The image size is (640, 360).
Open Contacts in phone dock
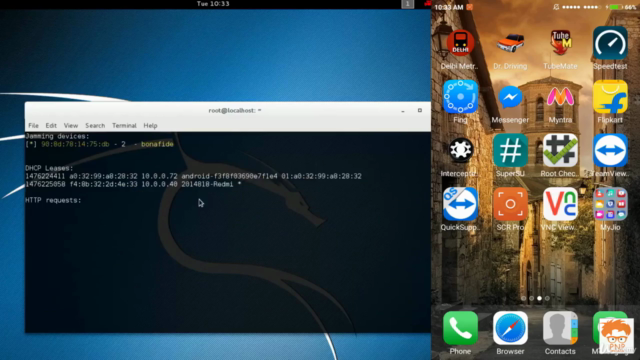pyautogui.click(x=560, y=328)
